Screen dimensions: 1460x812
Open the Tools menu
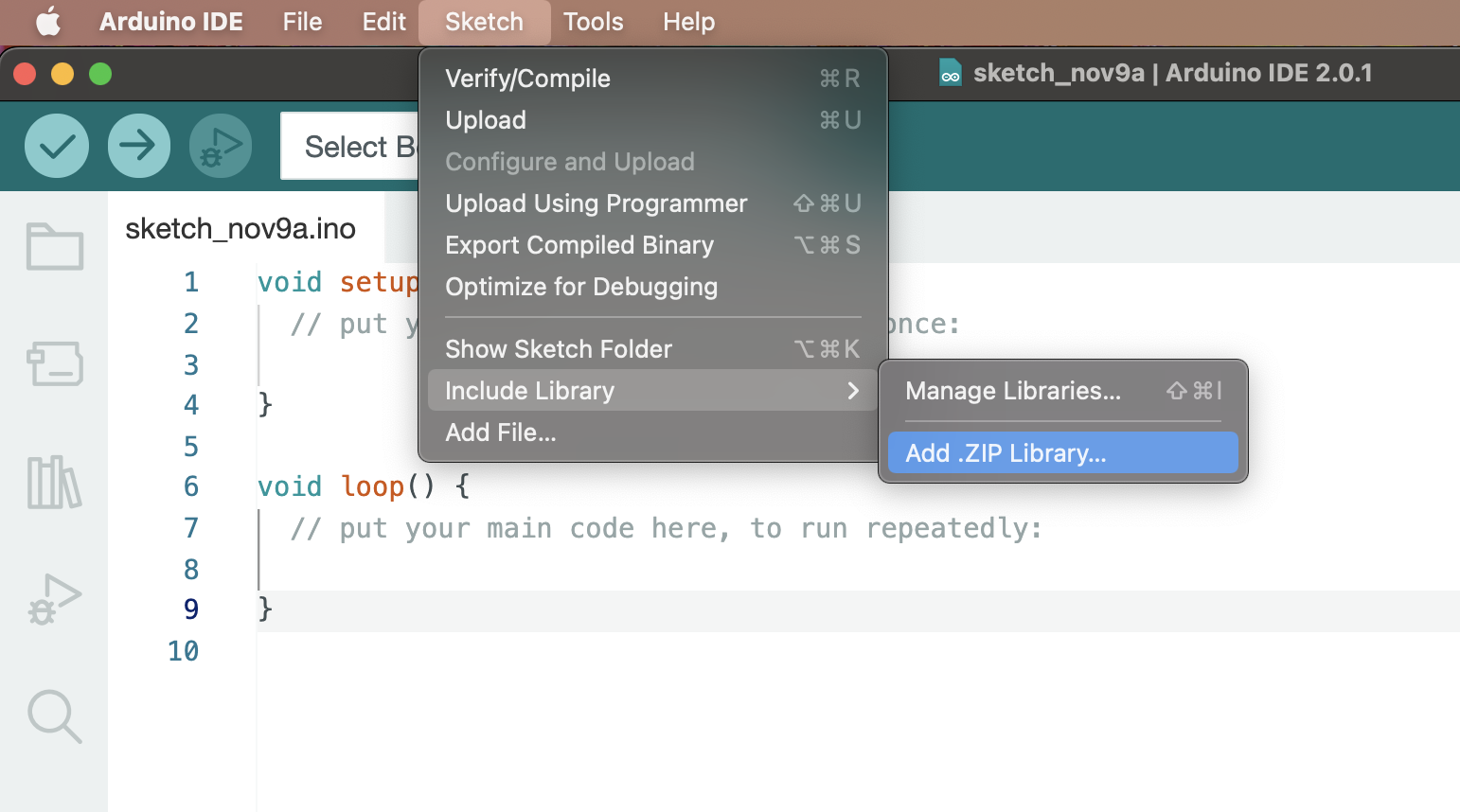point(593,21)
